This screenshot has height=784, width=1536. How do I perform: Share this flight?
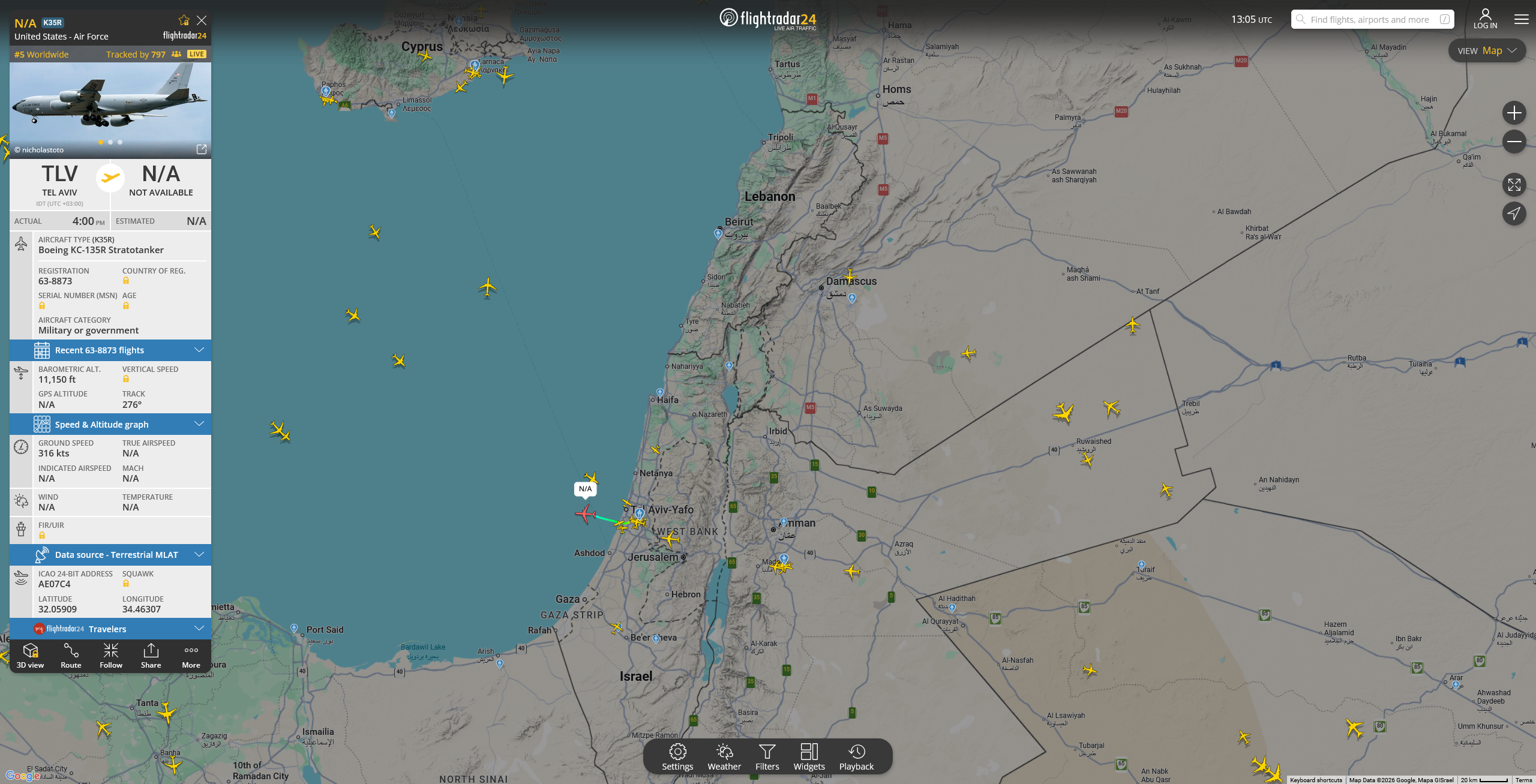tap(151, 655)
